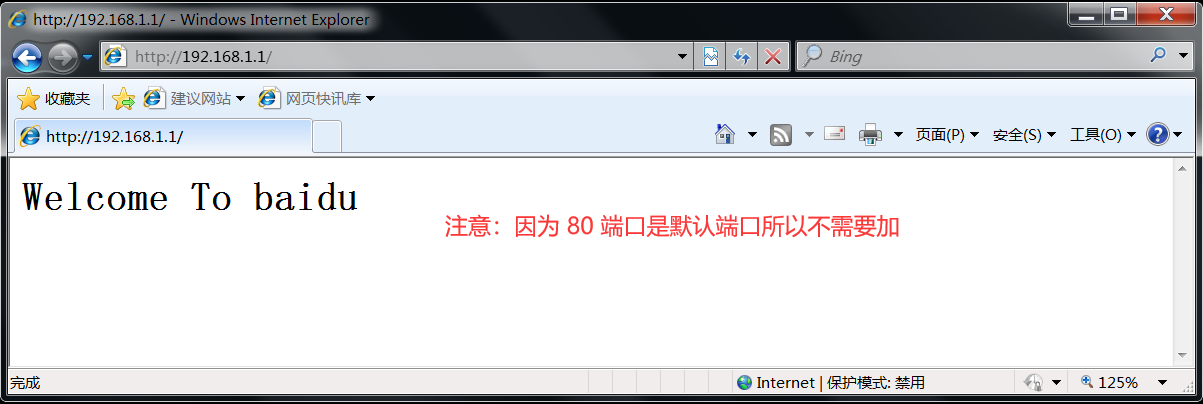Open Favorites star button 收藏夹

coord(54,98)
